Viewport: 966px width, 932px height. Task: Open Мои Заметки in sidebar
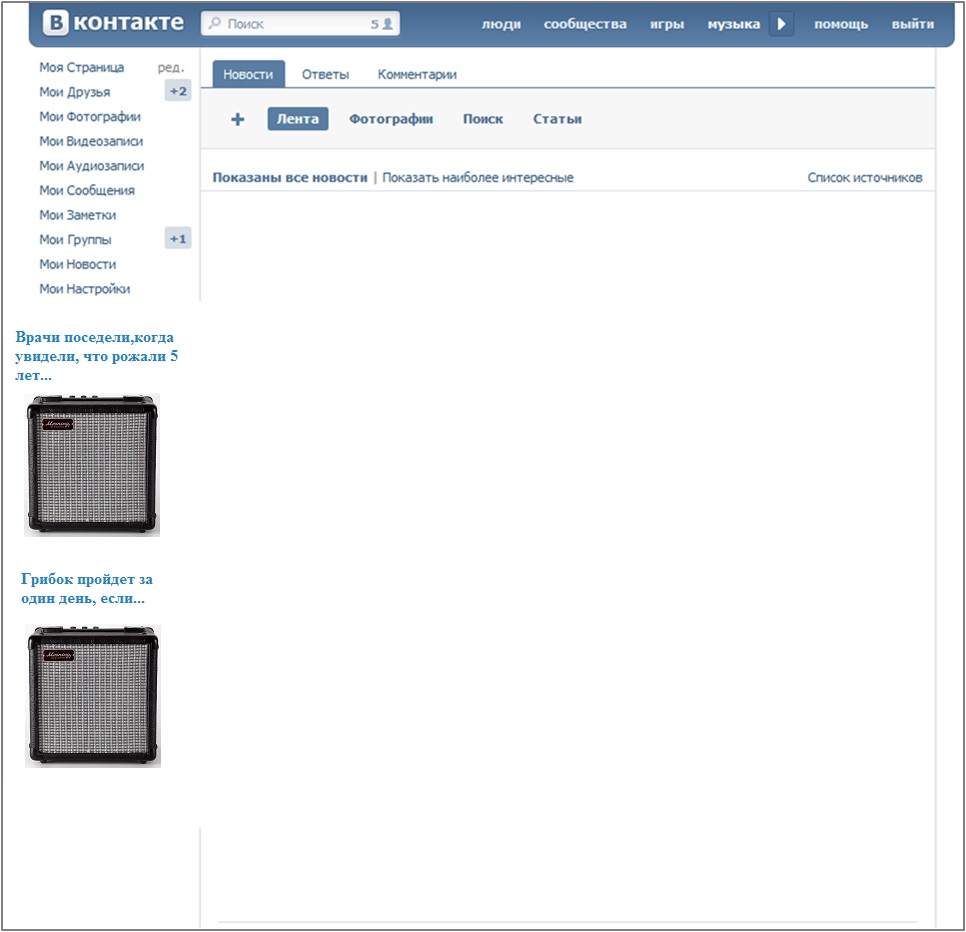[x=78, y=215]
